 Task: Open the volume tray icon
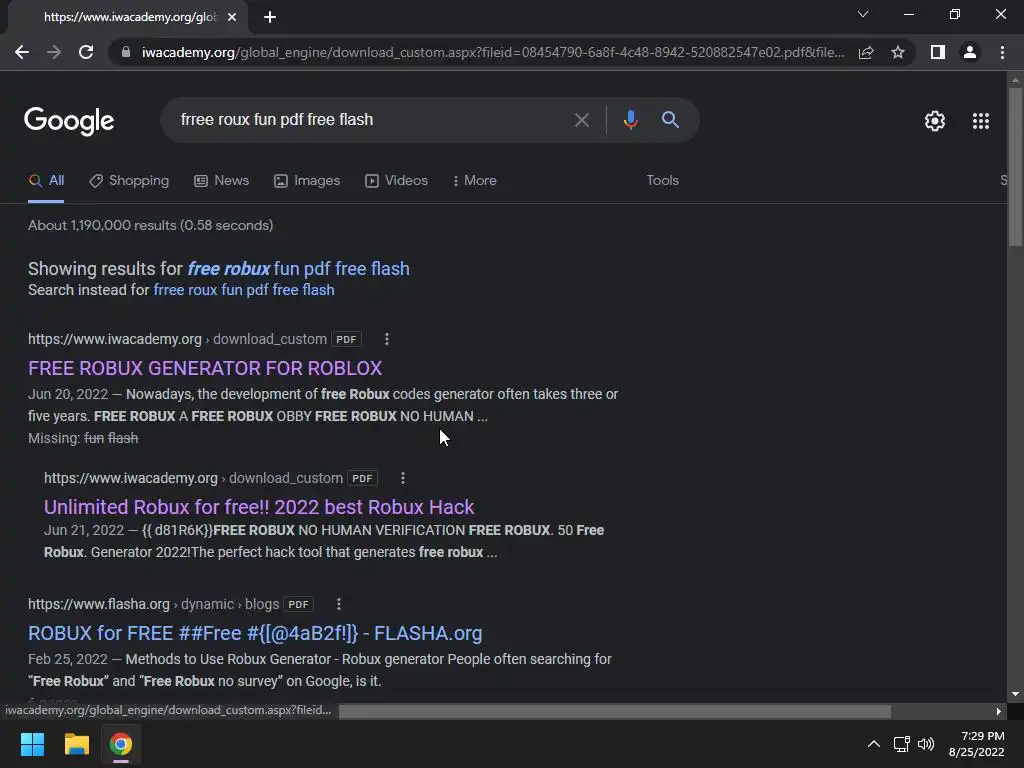click(x=925, y=744)
